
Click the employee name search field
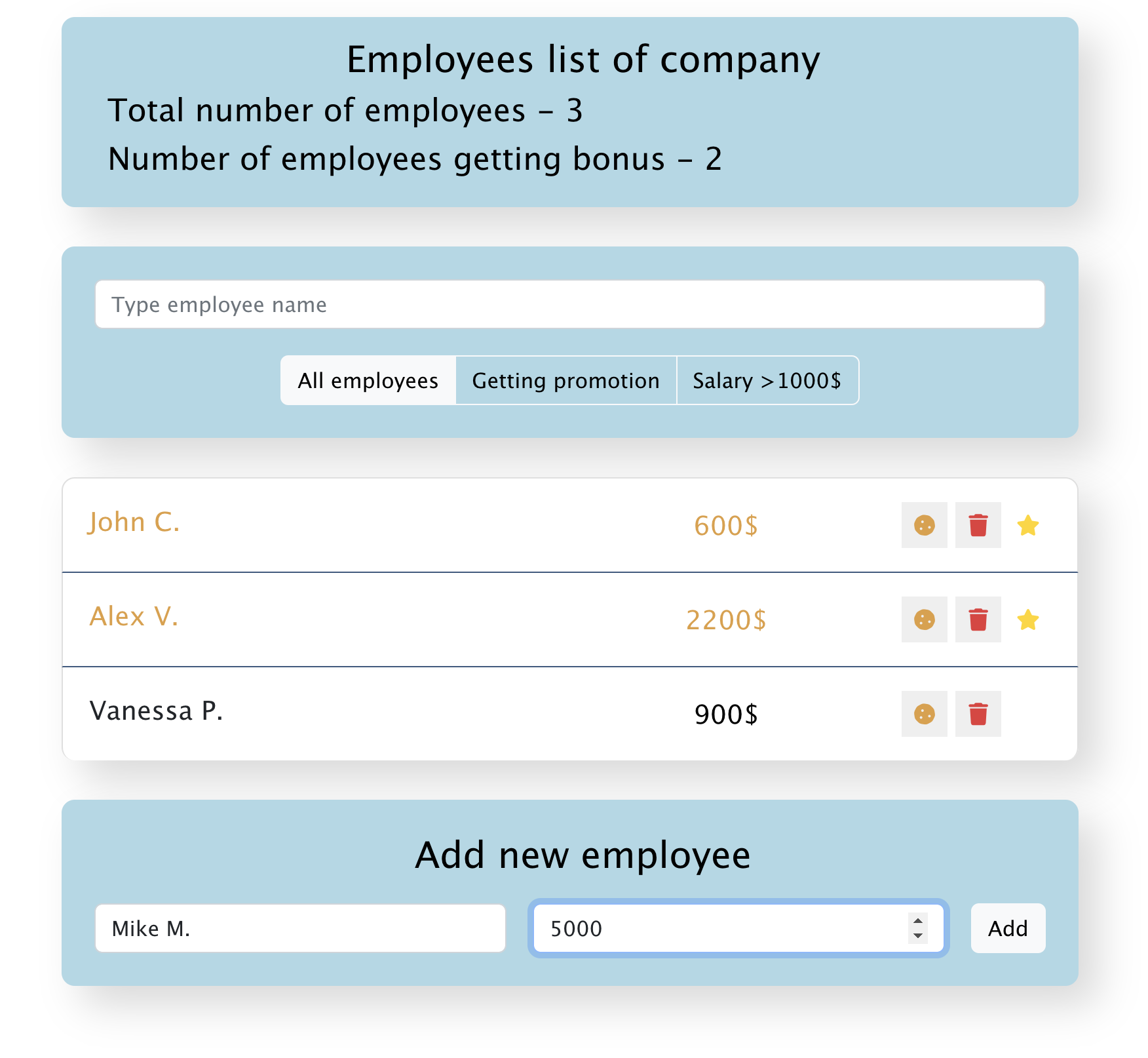(x=569, y=304)
